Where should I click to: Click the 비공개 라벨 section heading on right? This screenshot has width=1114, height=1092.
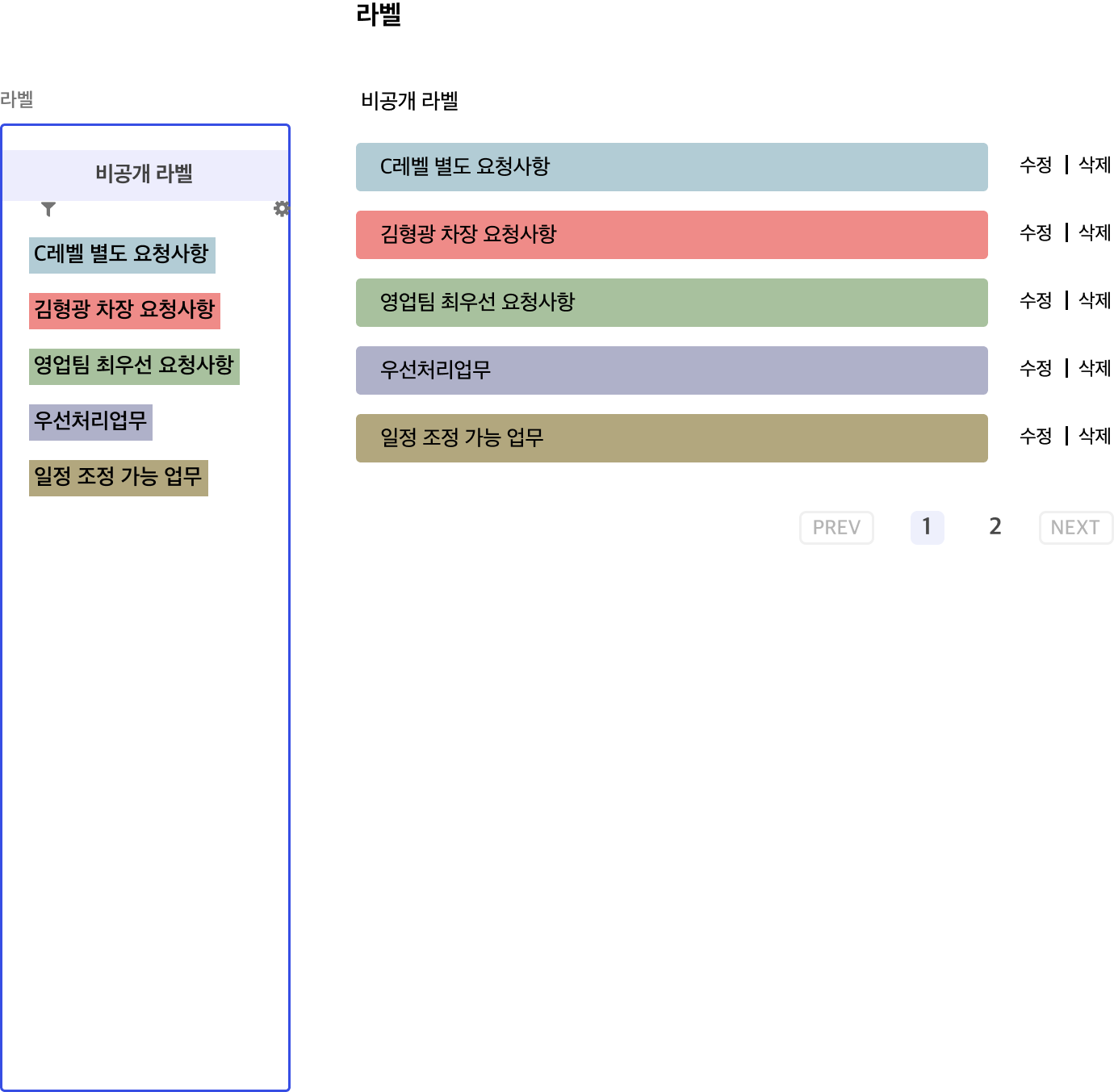click(x=409, y=101)
